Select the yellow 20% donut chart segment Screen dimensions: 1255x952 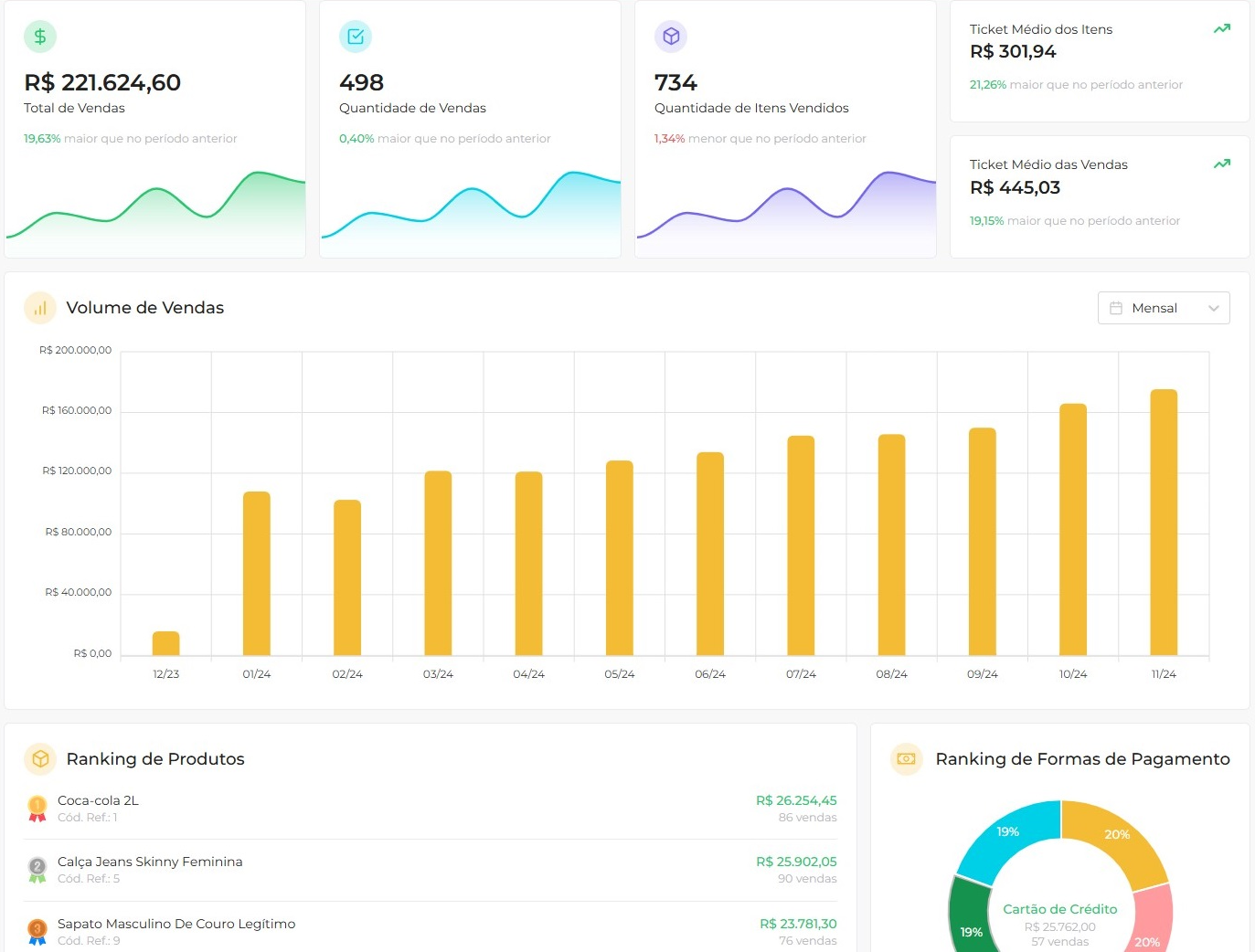coord(1117,834)
